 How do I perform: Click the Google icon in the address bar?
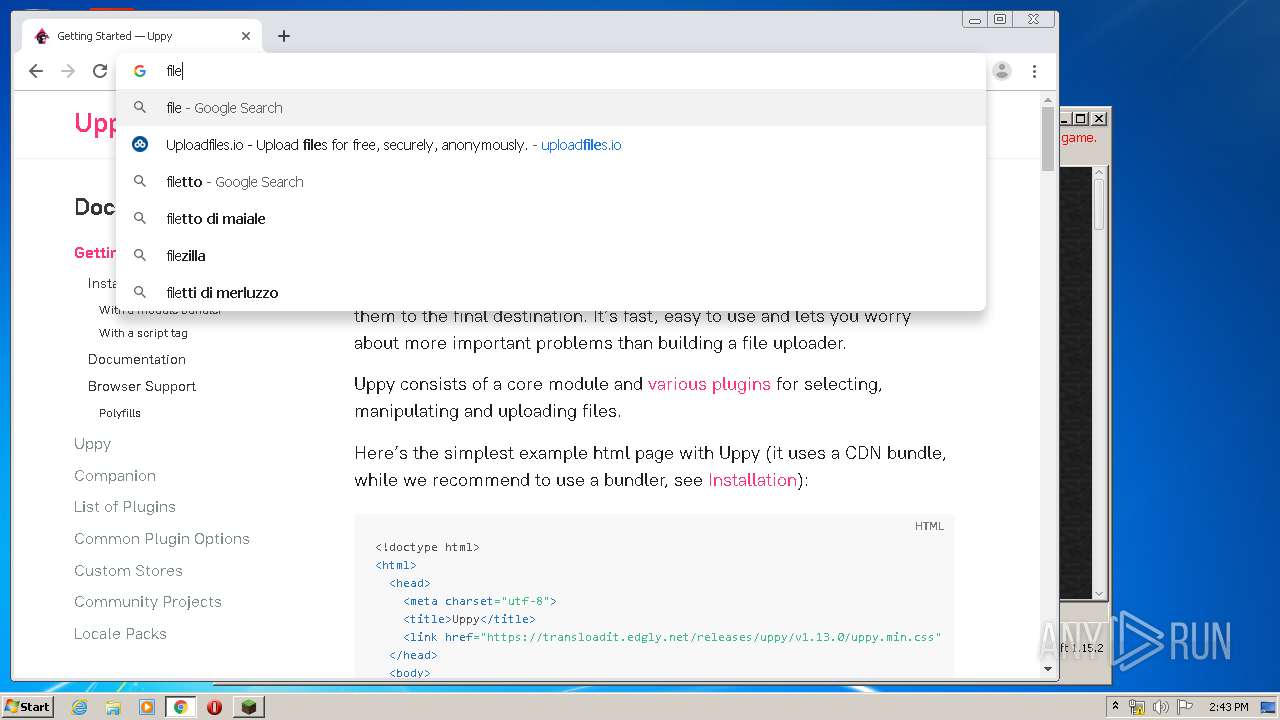[140, 71]
